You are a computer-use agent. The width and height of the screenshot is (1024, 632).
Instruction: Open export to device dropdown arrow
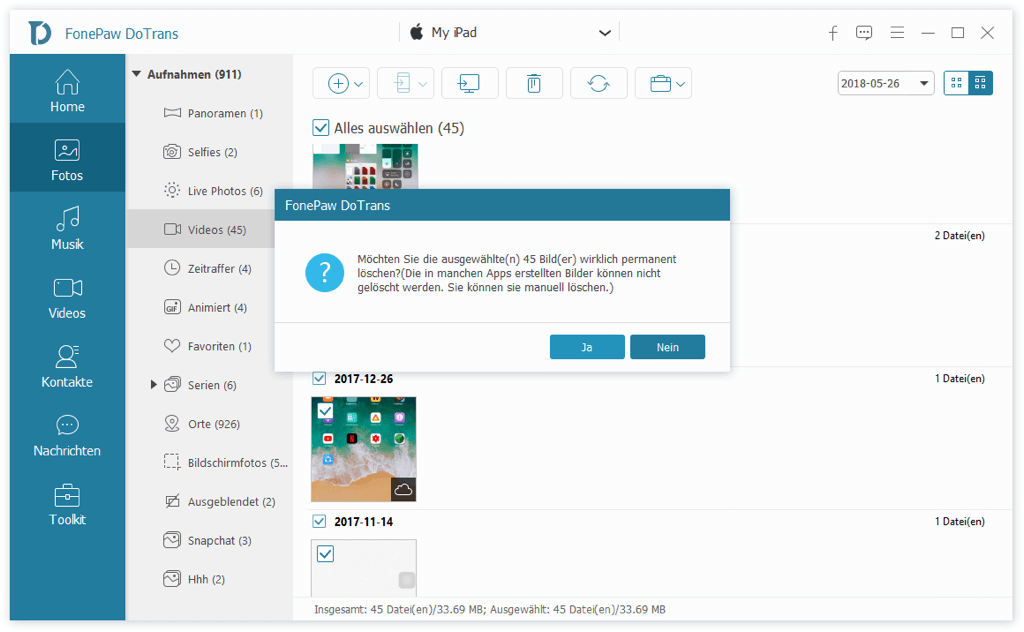point(423,84)
